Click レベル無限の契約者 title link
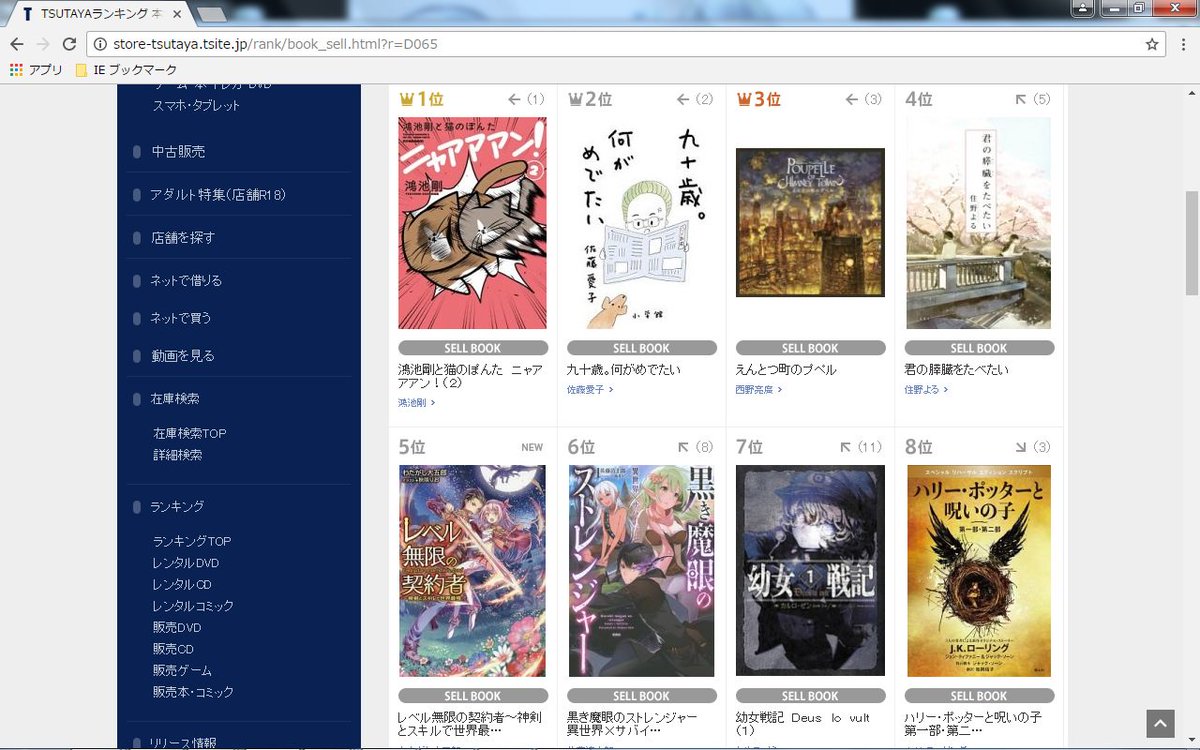This screenshot has width=1200, height=750. click(470, 725)
